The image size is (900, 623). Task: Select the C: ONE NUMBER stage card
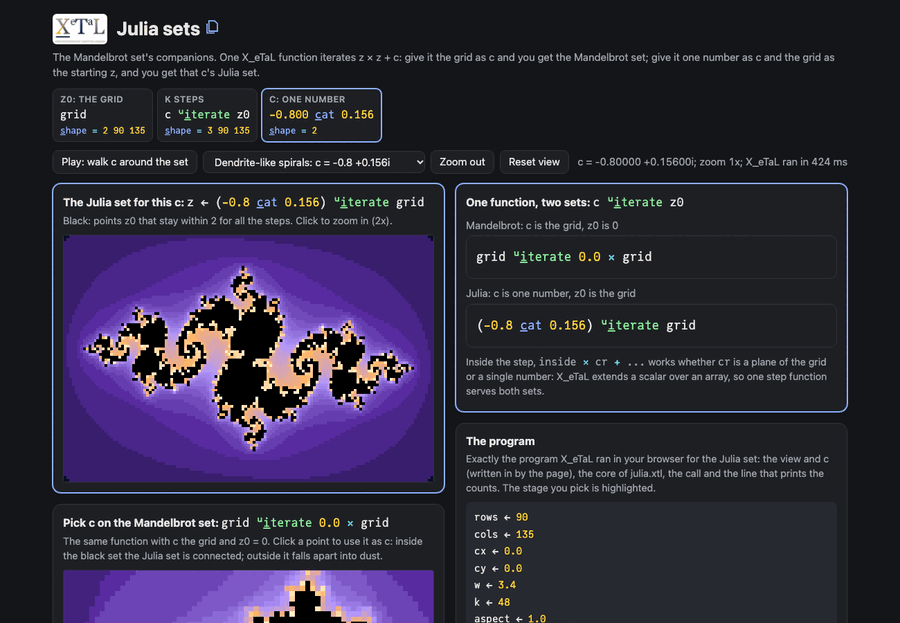[321, 115]
